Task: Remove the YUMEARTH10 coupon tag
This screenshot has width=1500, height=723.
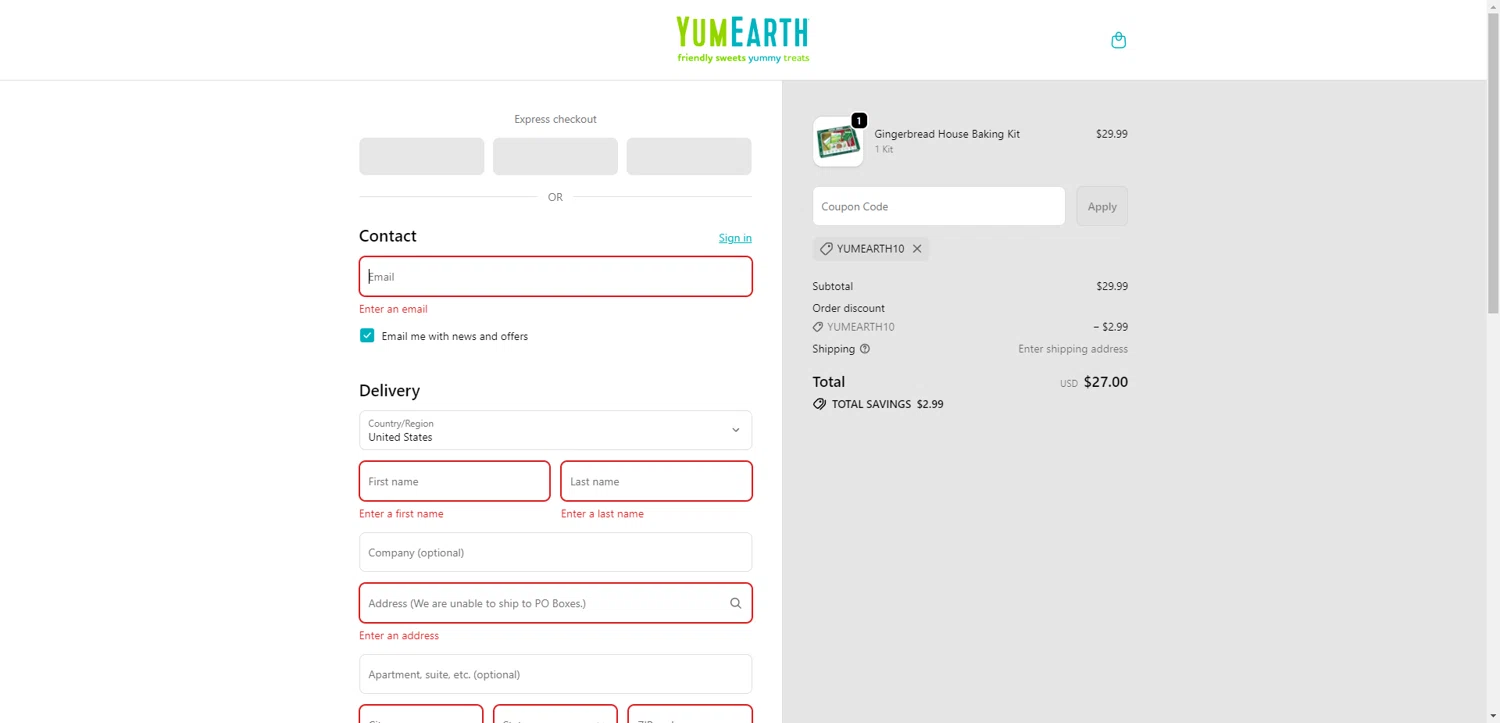Action: pyautogui.click(x=916, y=249)
